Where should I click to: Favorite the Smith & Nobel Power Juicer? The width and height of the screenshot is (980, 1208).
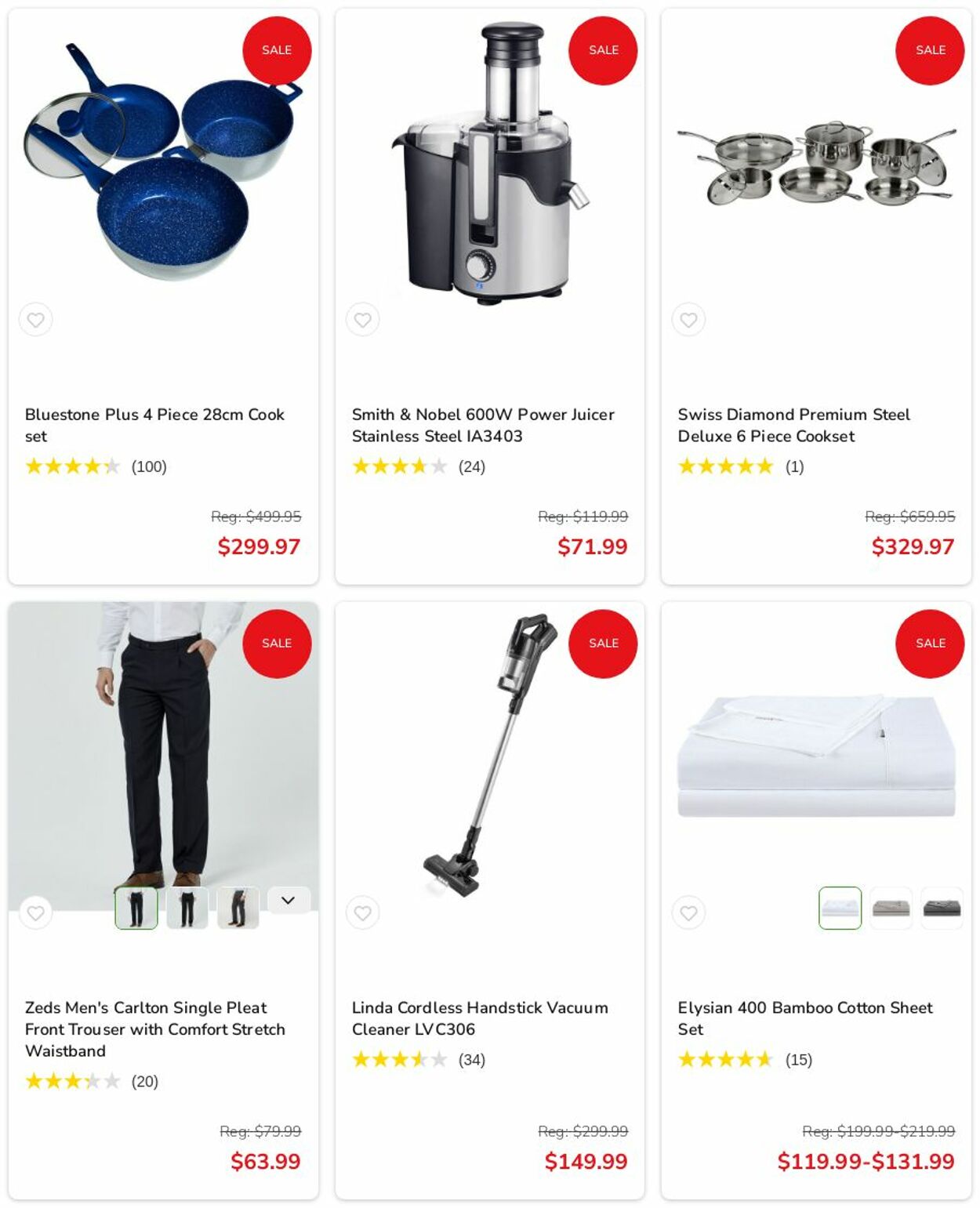[x=362, y=320]
